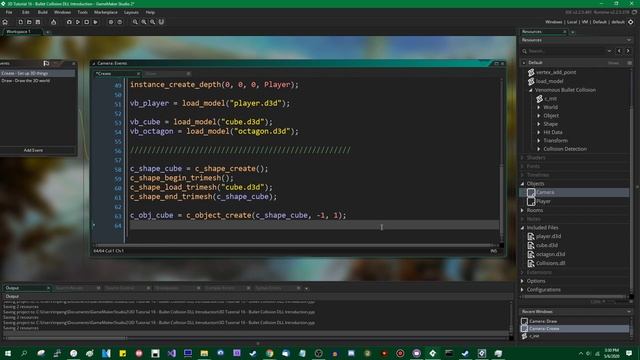Expand the Options group
This screenshot has height=360, width=640.
(x=522, y=281)
